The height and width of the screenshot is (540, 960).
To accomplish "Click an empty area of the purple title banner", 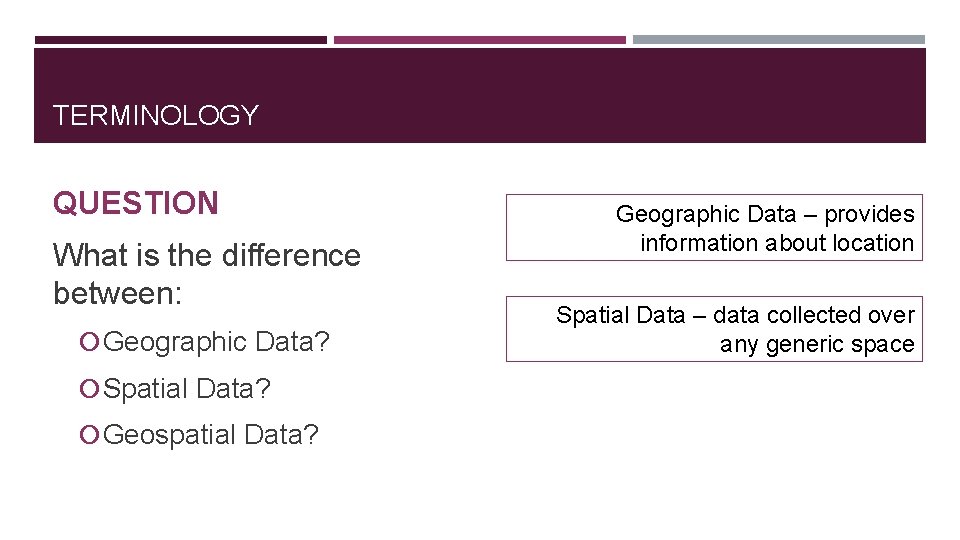I will (x=600, y=100).
